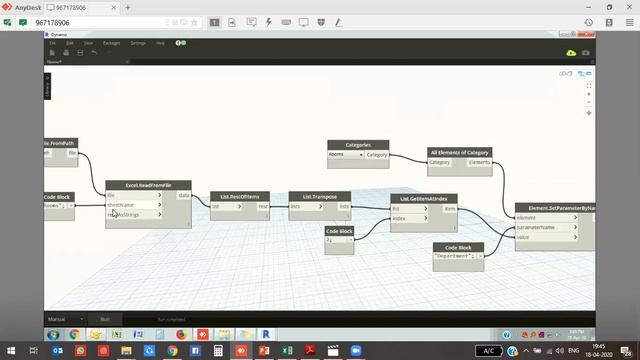Click the index input port of List.GetItemAtIndex
The height and width of the screenshot is (360, 640).
pyautogui.click(x=409, y=218)
